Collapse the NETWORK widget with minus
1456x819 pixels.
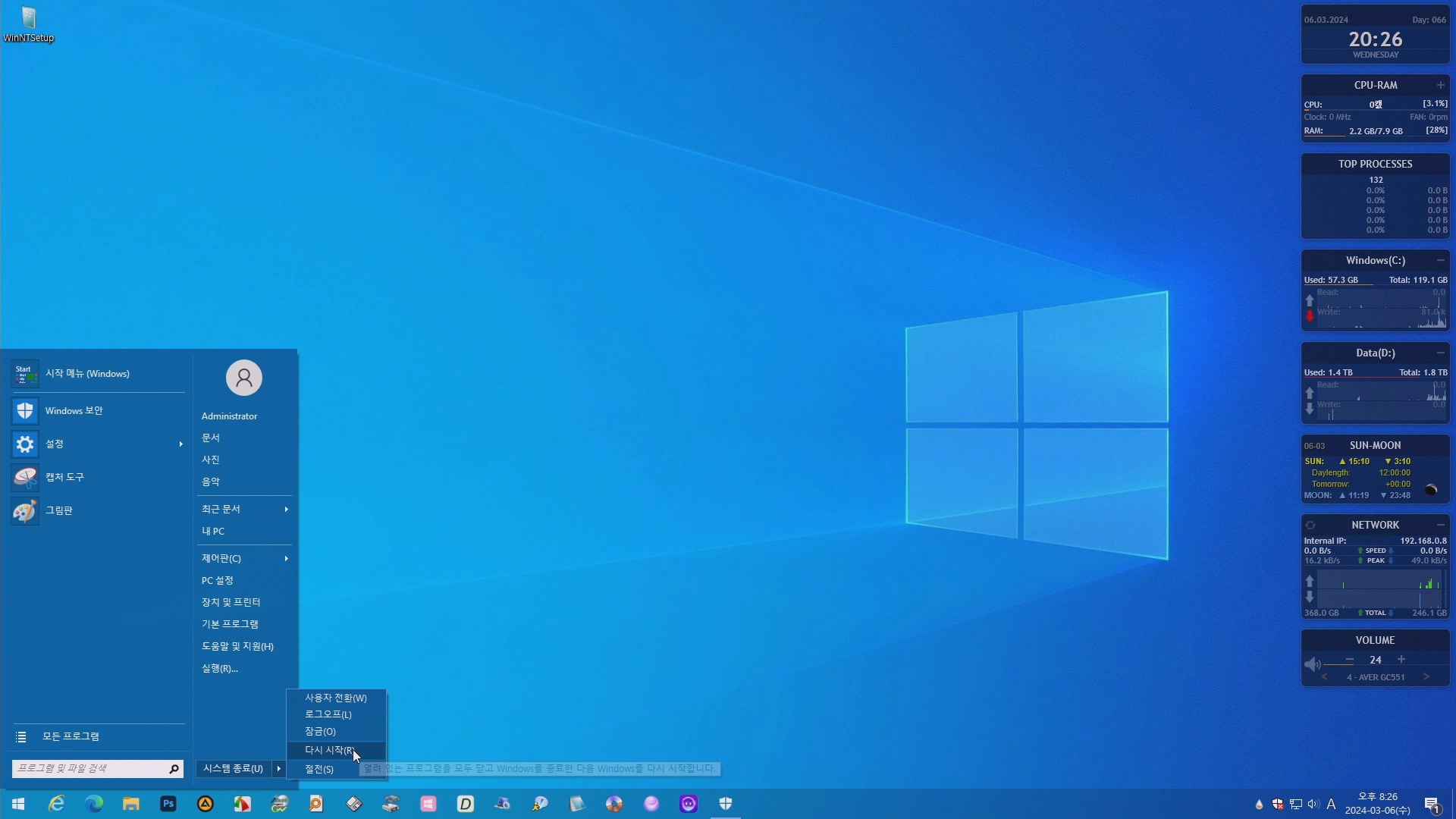click(x=1440, y=525)
